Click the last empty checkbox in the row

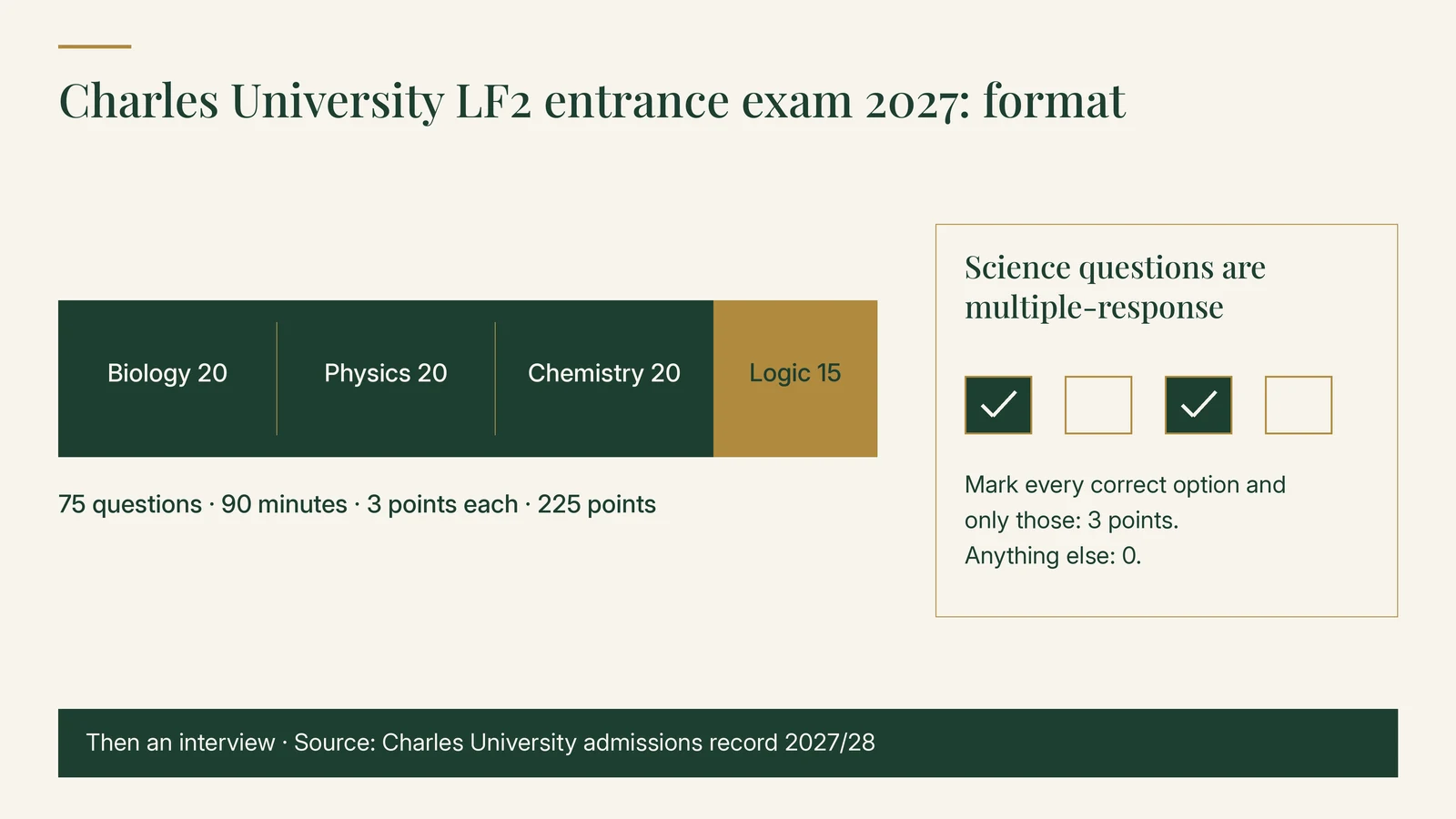click(1299, 405)
